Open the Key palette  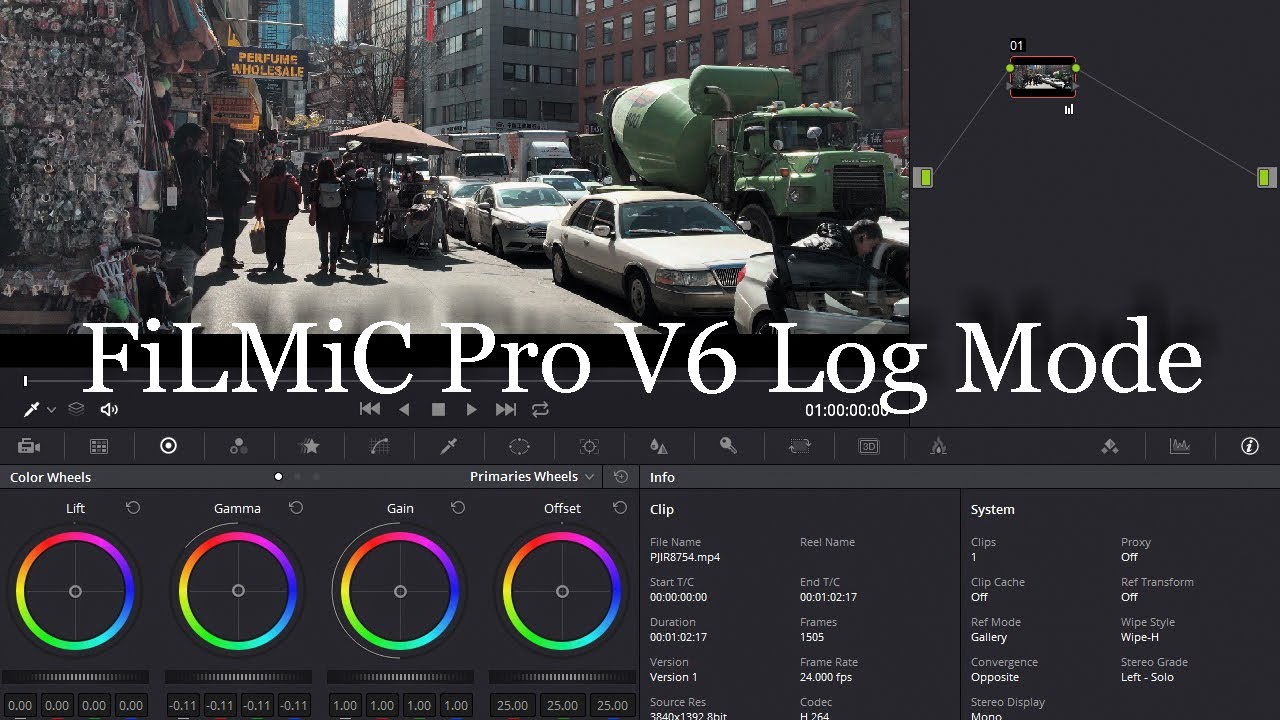[728, 446]
